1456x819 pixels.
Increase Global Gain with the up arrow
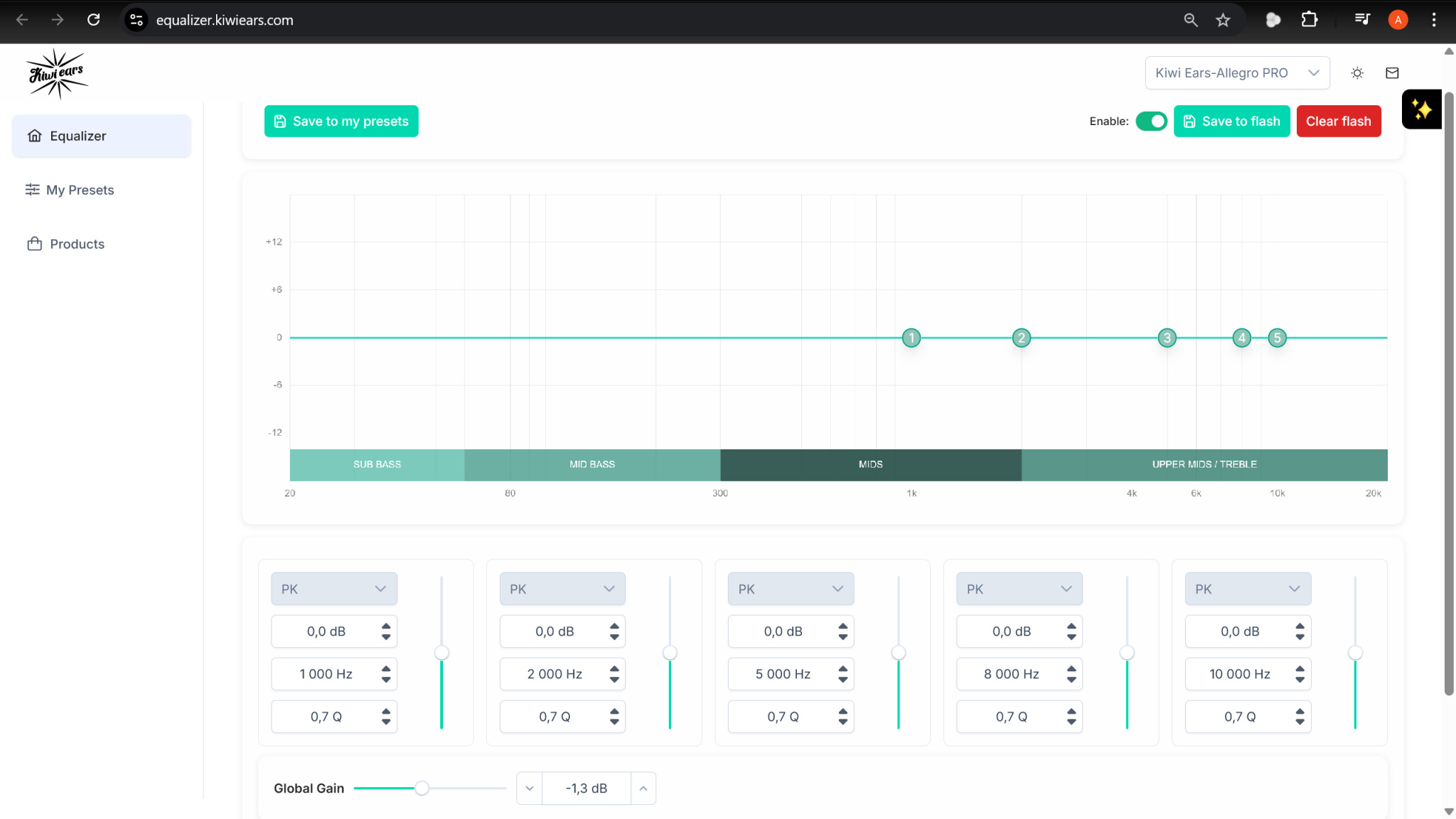643,788
